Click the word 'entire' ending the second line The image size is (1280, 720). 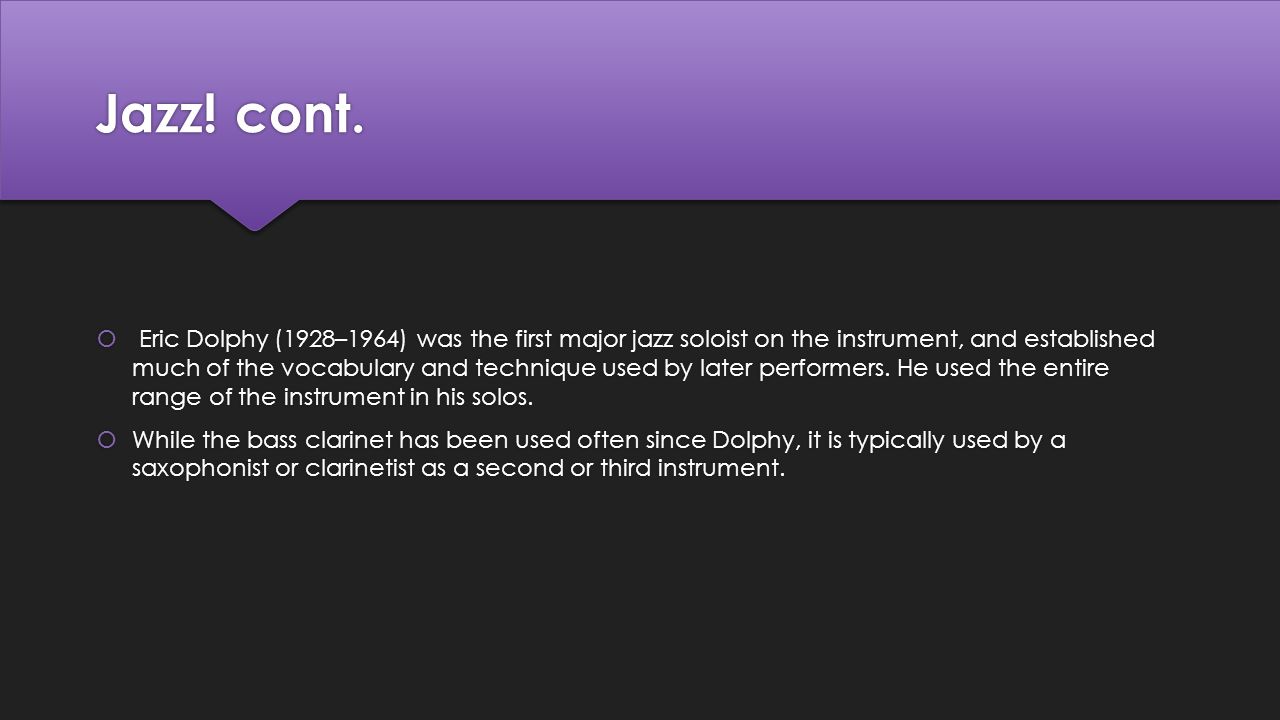pos(1076,369)
